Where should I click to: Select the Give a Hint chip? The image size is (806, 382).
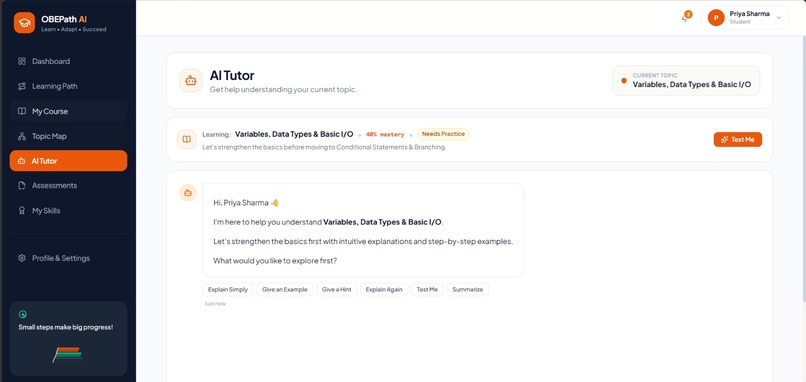(x=337, y=289)
